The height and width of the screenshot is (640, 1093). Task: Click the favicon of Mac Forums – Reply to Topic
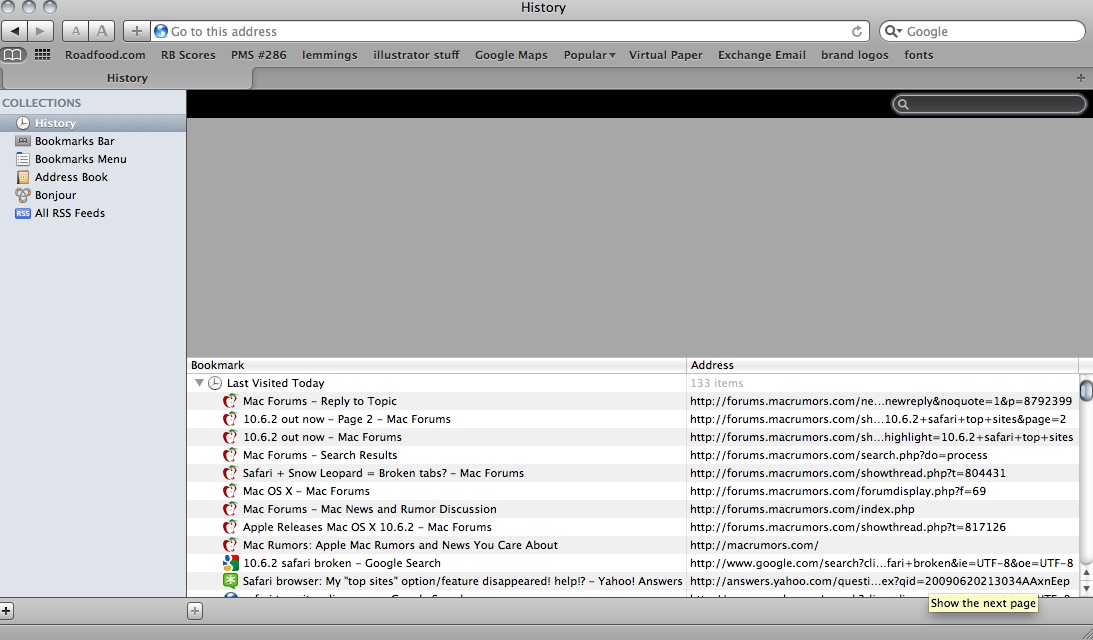[x=229, y=401]
